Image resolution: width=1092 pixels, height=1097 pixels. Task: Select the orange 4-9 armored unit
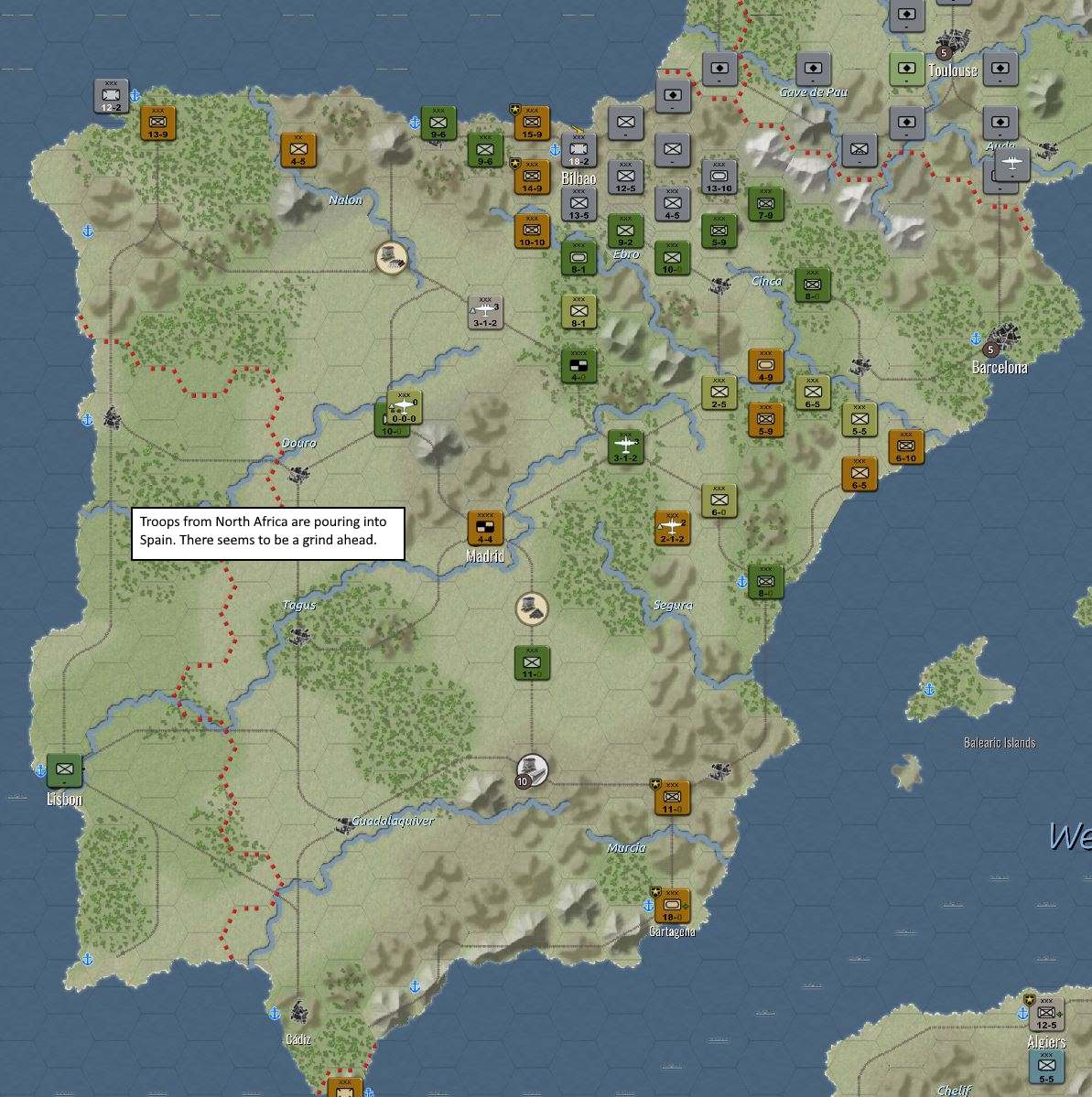click(766, 366)
